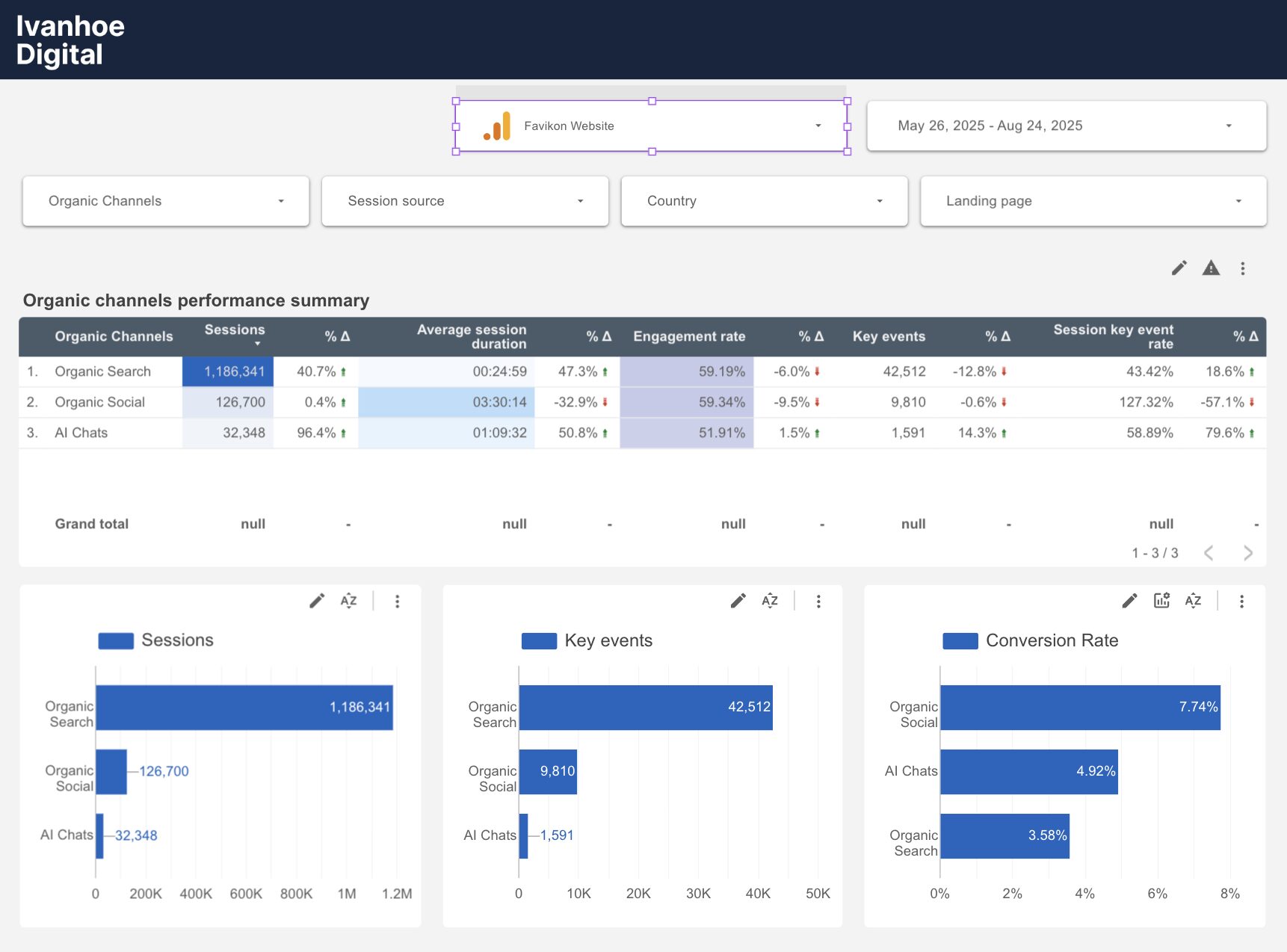Click the AZ sort icon on Sessions chart
The width and height of the screenshot is (1287, 952).
[348, 601]
